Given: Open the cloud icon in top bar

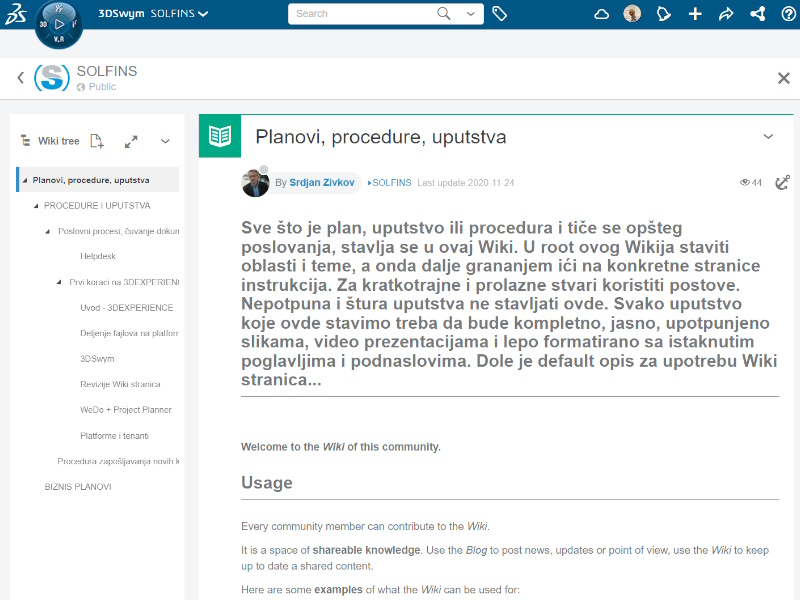Looking at the screenshot, I should (x=601, y=14).
